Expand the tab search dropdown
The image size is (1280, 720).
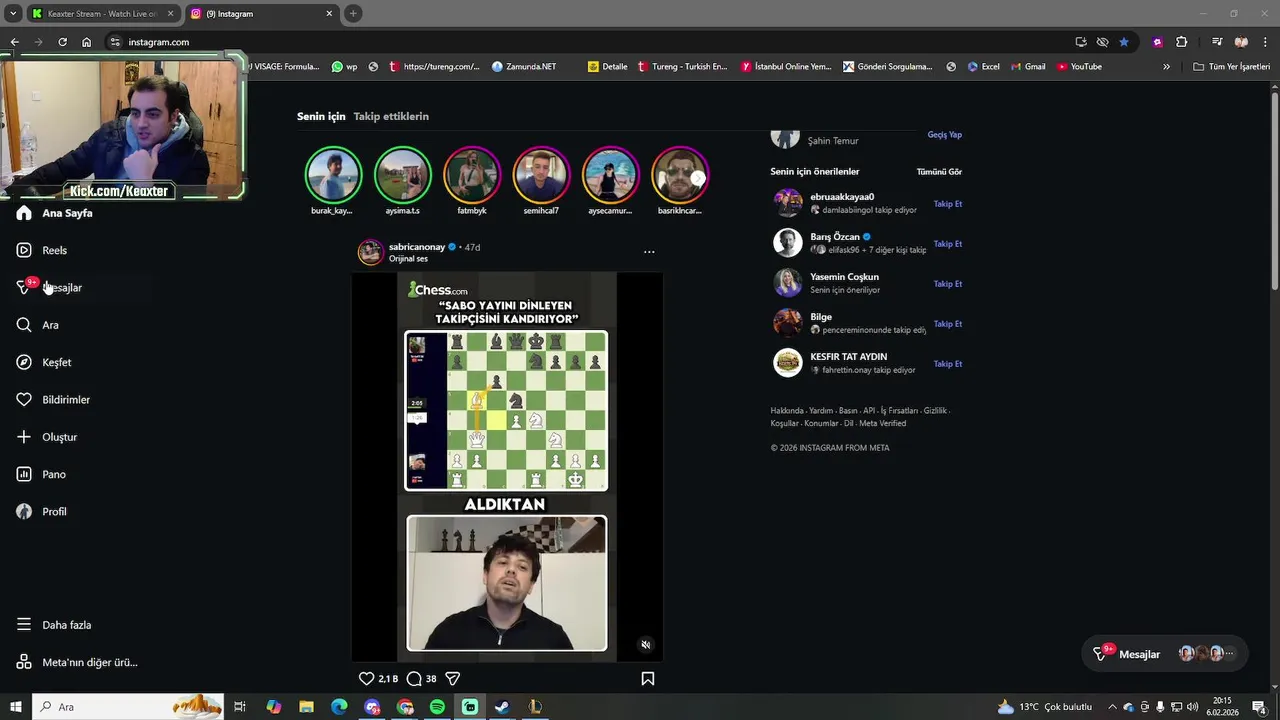[x=13, y=14]
